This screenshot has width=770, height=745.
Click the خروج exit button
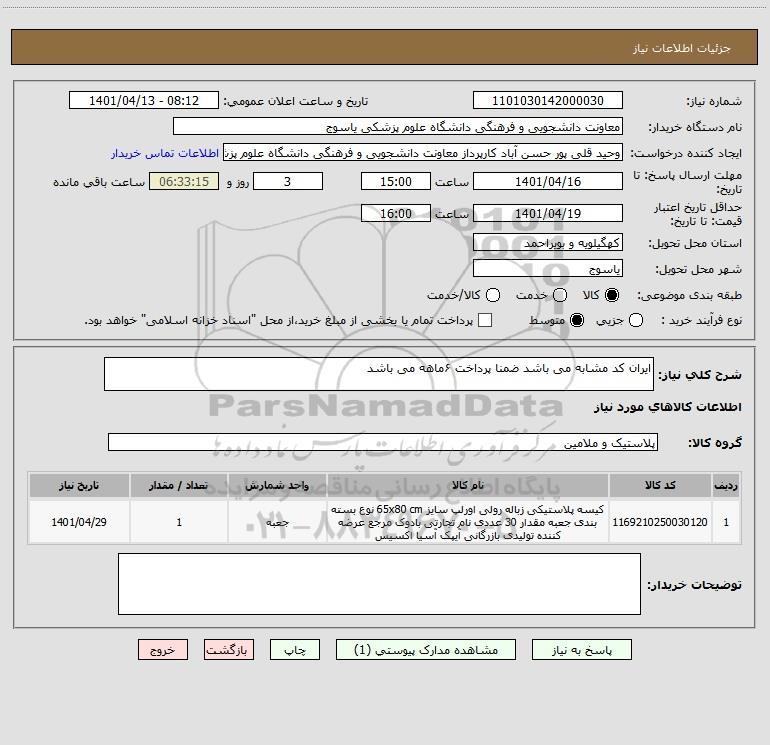163,650
